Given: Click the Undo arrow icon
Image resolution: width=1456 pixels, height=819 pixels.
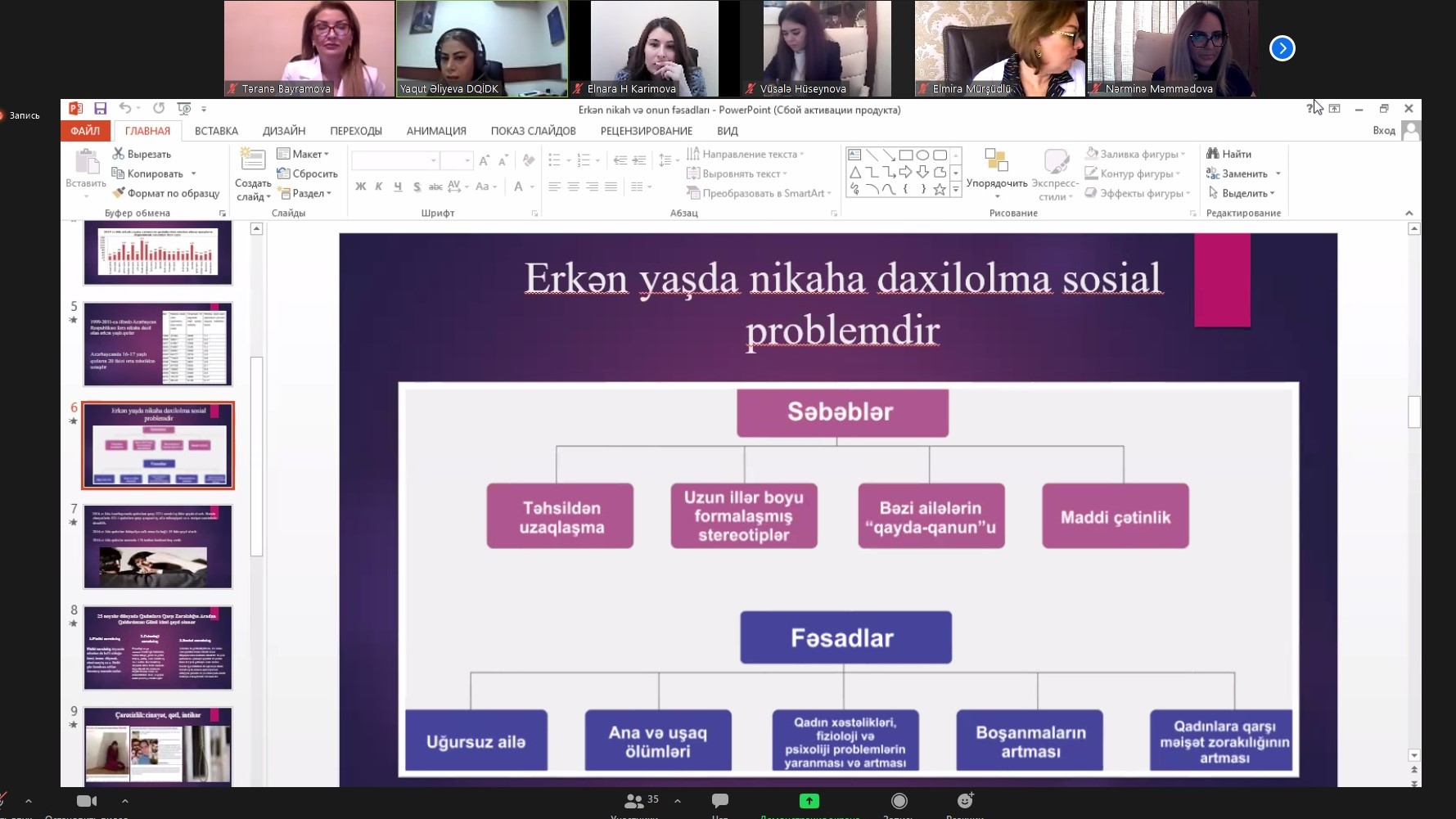Looking at the screenshot, I should [124, 109].
